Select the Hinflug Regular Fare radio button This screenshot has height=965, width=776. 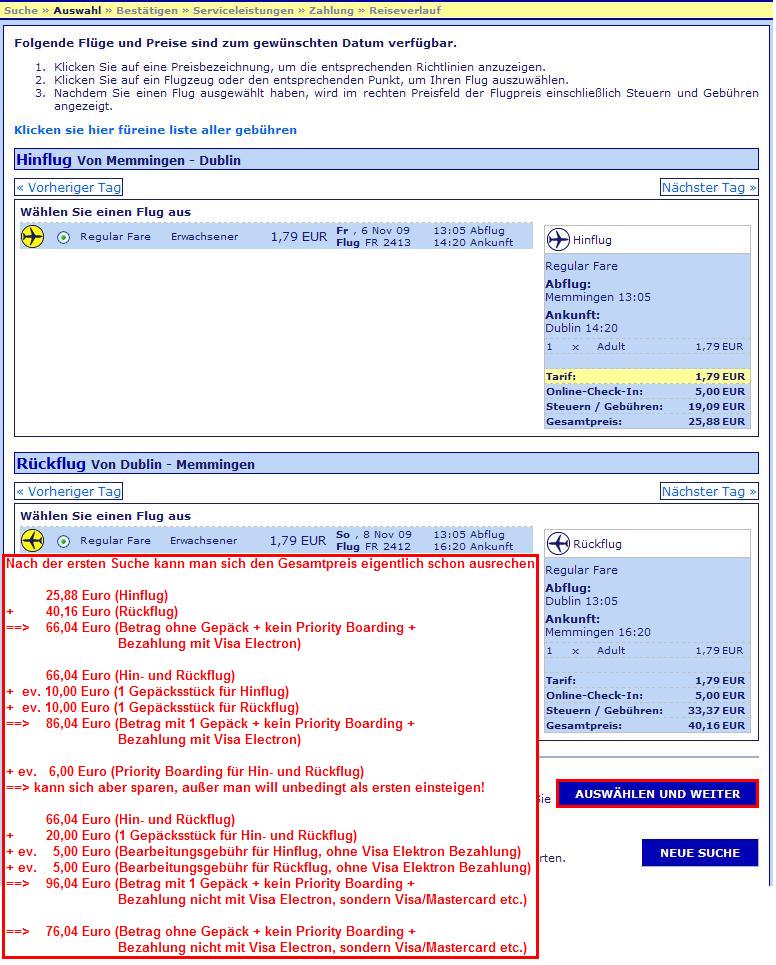coord(64,237)
